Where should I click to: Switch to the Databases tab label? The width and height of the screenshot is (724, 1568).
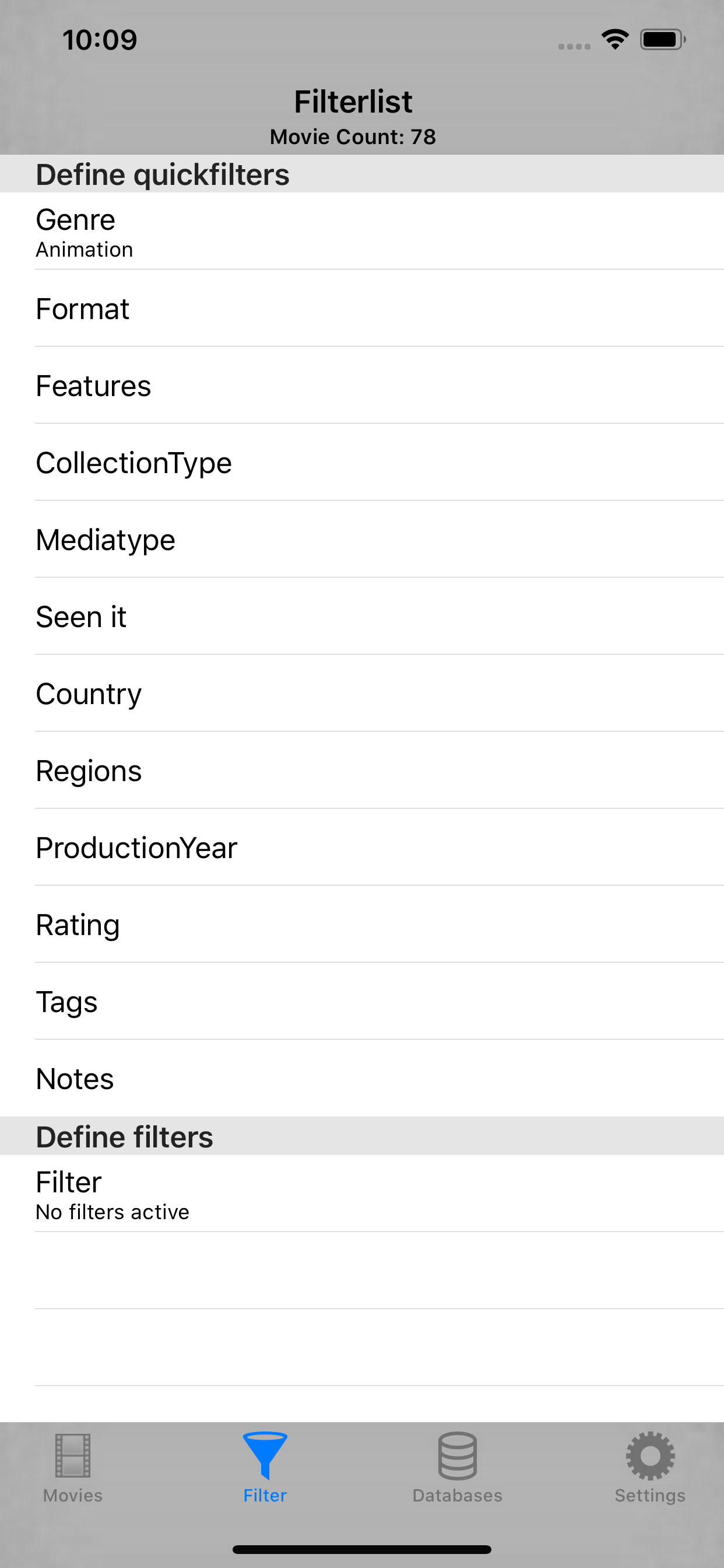457,1496
